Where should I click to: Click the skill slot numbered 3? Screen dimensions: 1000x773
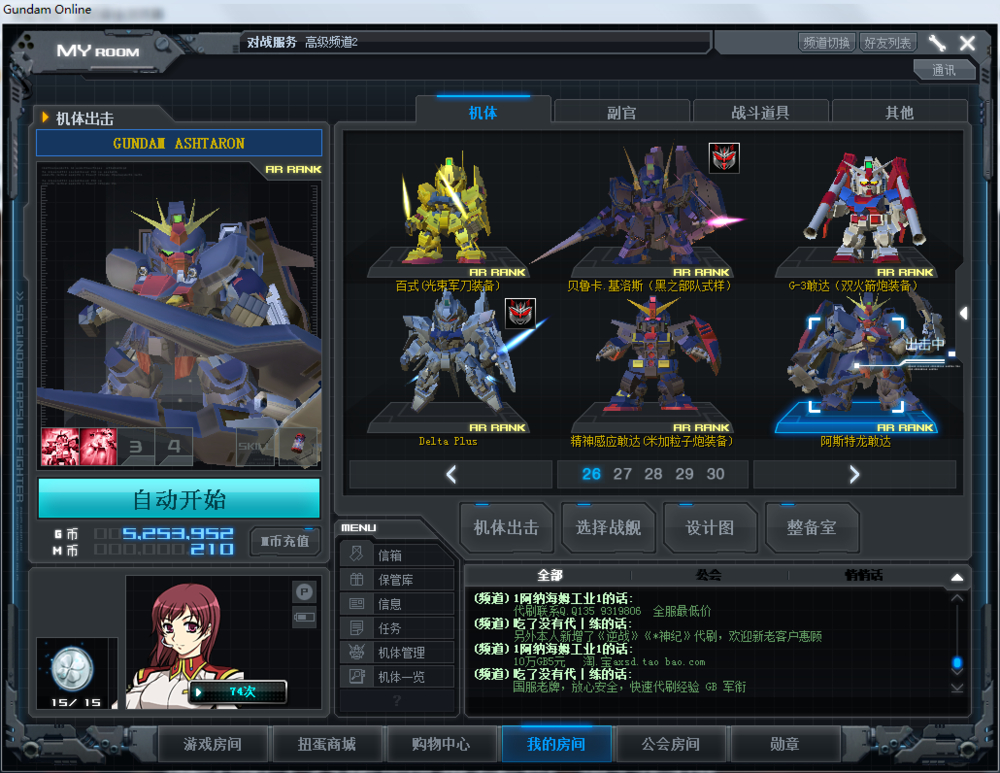coord(136,446)
